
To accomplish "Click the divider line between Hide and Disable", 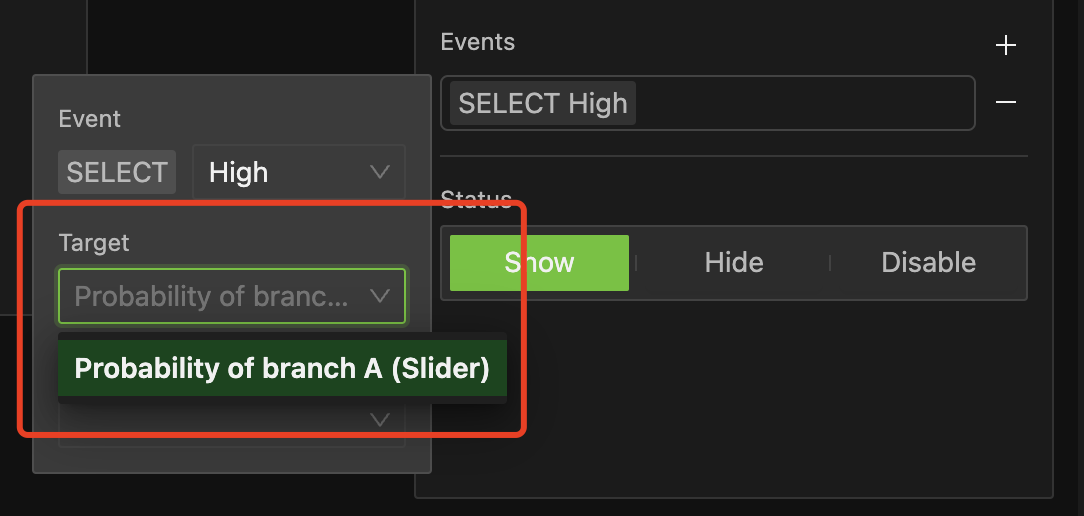I will click(830, 263).
